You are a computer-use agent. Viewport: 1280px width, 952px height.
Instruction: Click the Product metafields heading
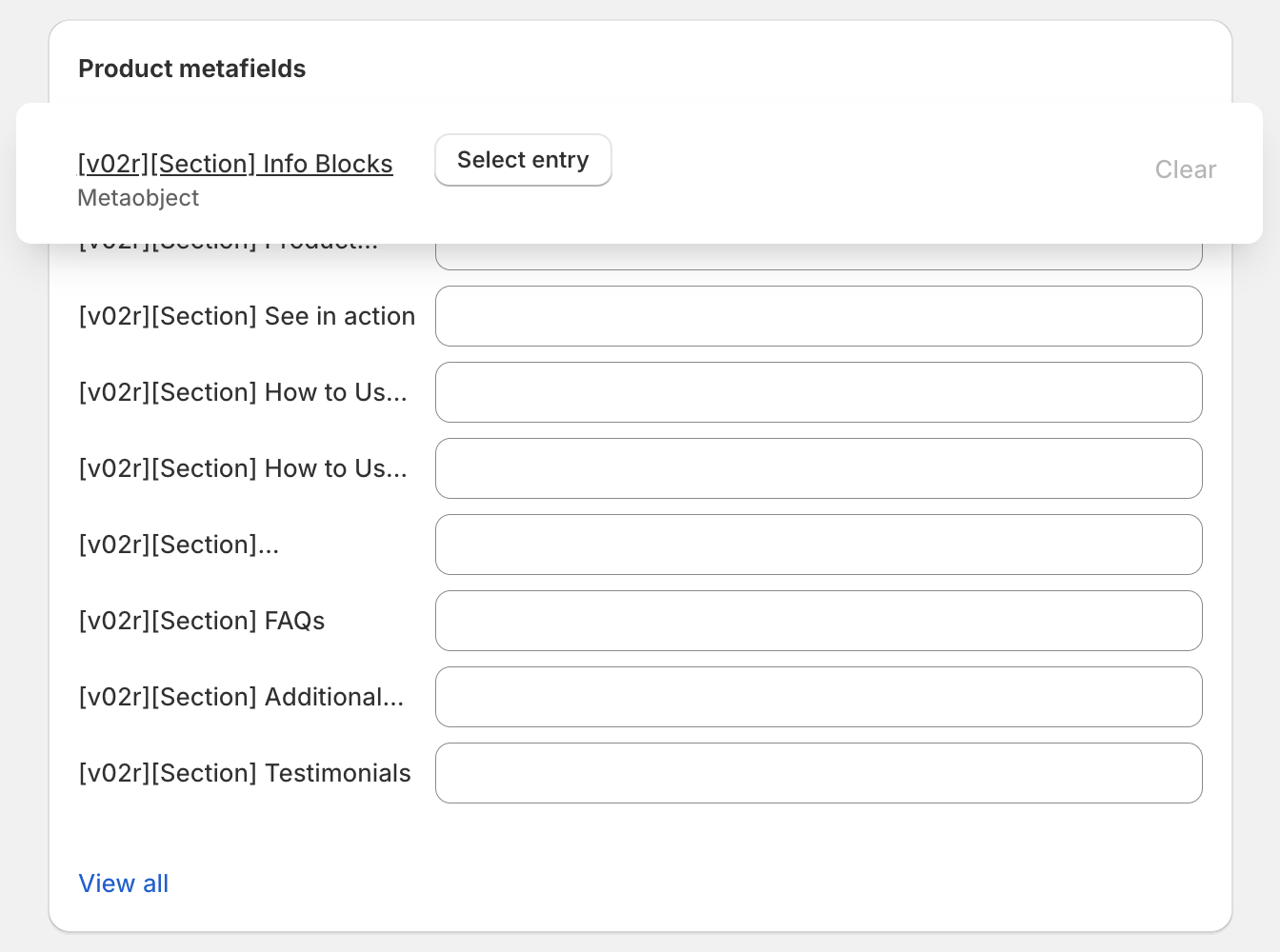click(x=192, y=69)
